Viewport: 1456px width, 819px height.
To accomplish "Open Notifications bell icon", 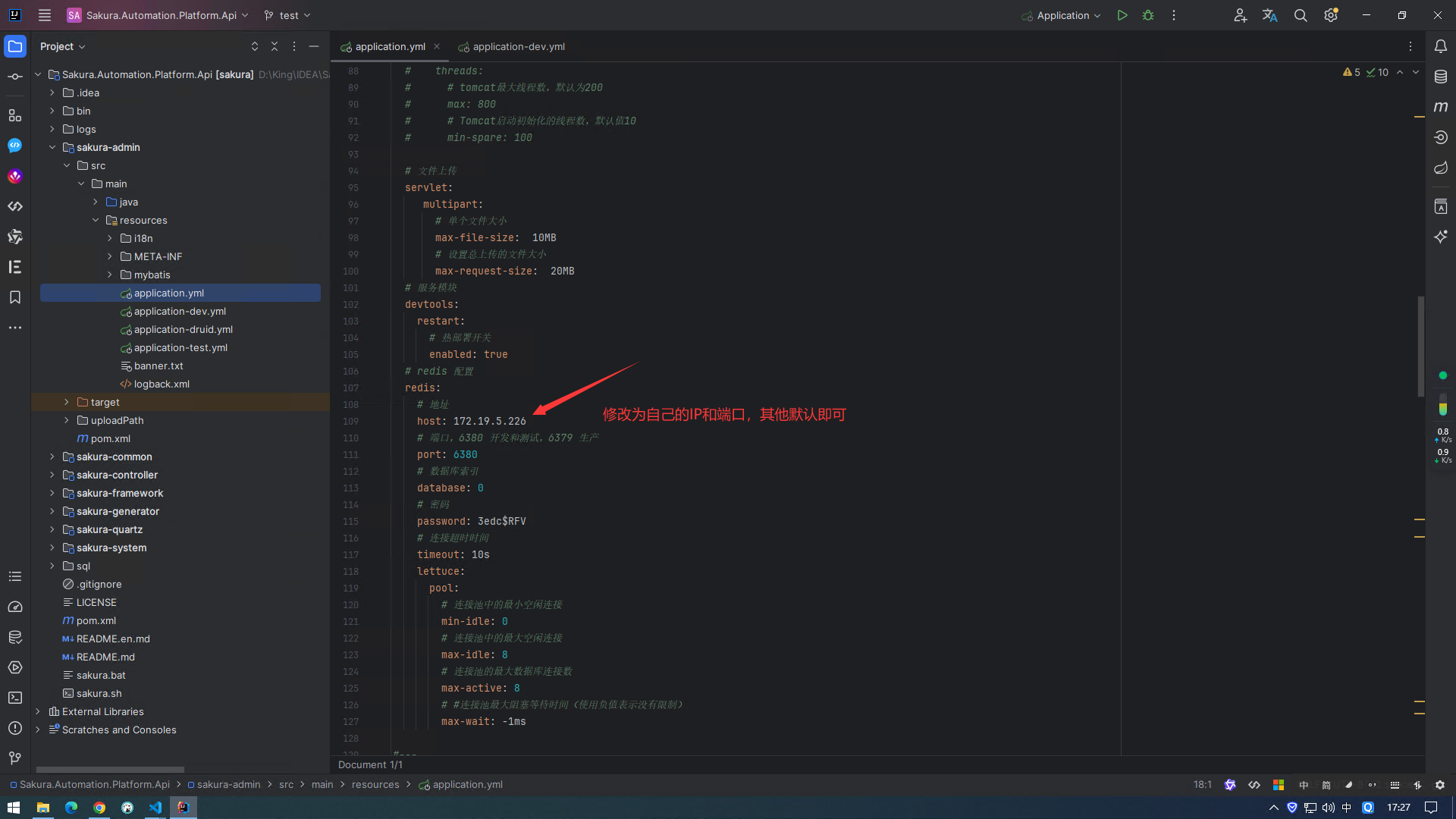I will [x=1441, y=46].
